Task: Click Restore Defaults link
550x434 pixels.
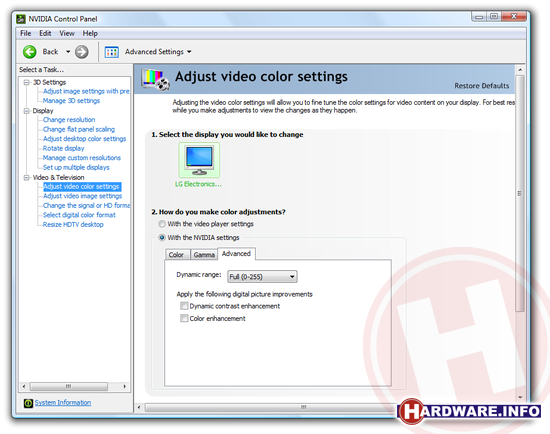Action: (482, 86)
